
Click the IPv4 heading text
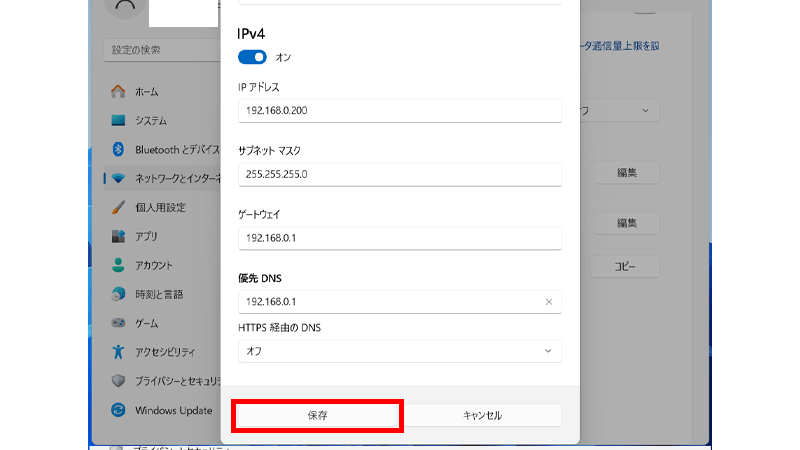(251, 34)
